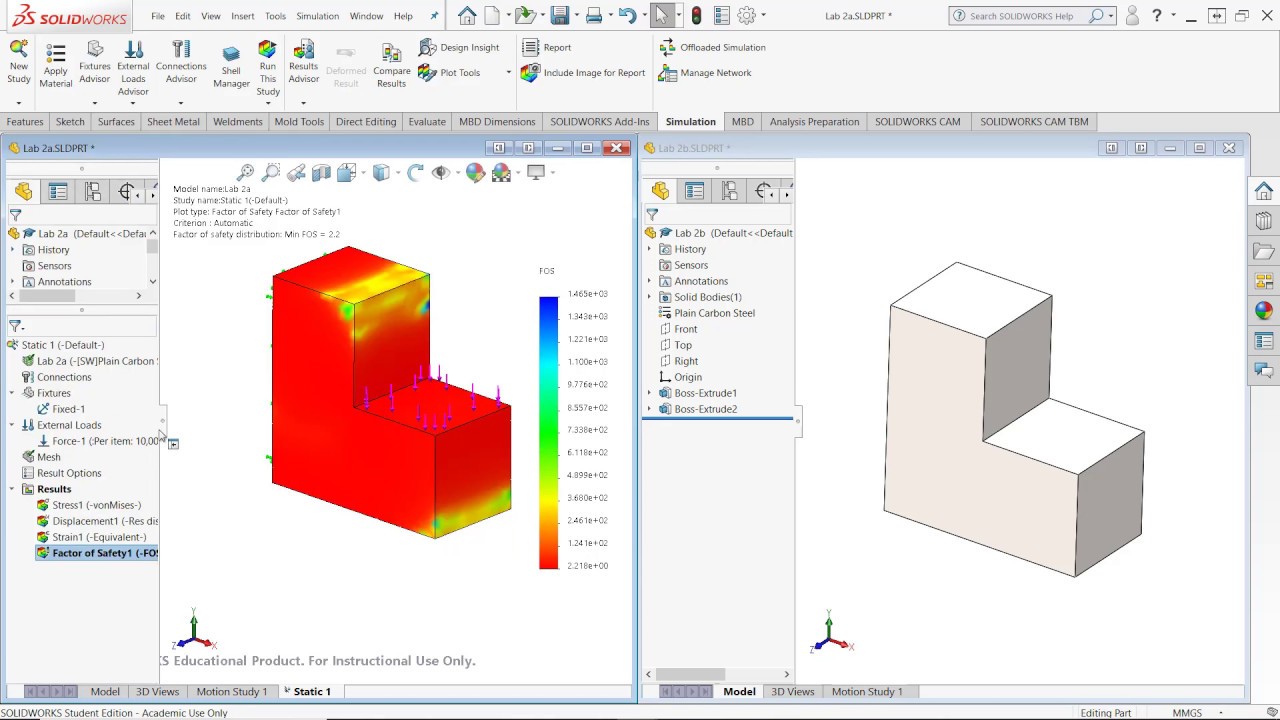
Task: Pin the menu bar with pushpin
Action: (x=434, y=16)
